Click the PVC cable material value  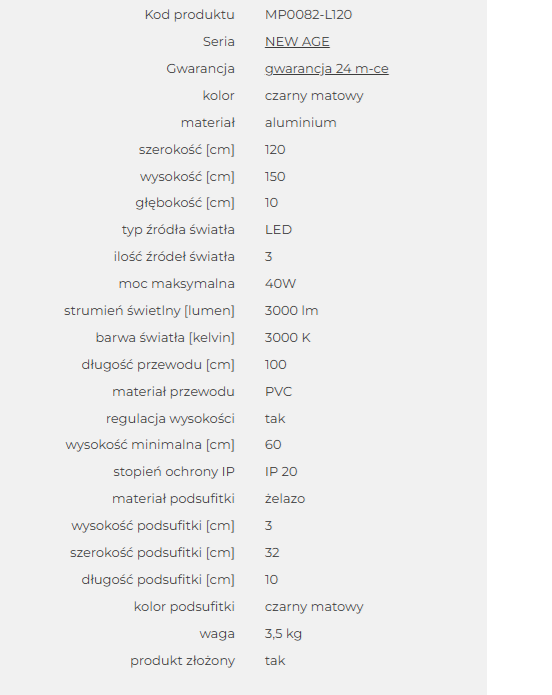278,392
